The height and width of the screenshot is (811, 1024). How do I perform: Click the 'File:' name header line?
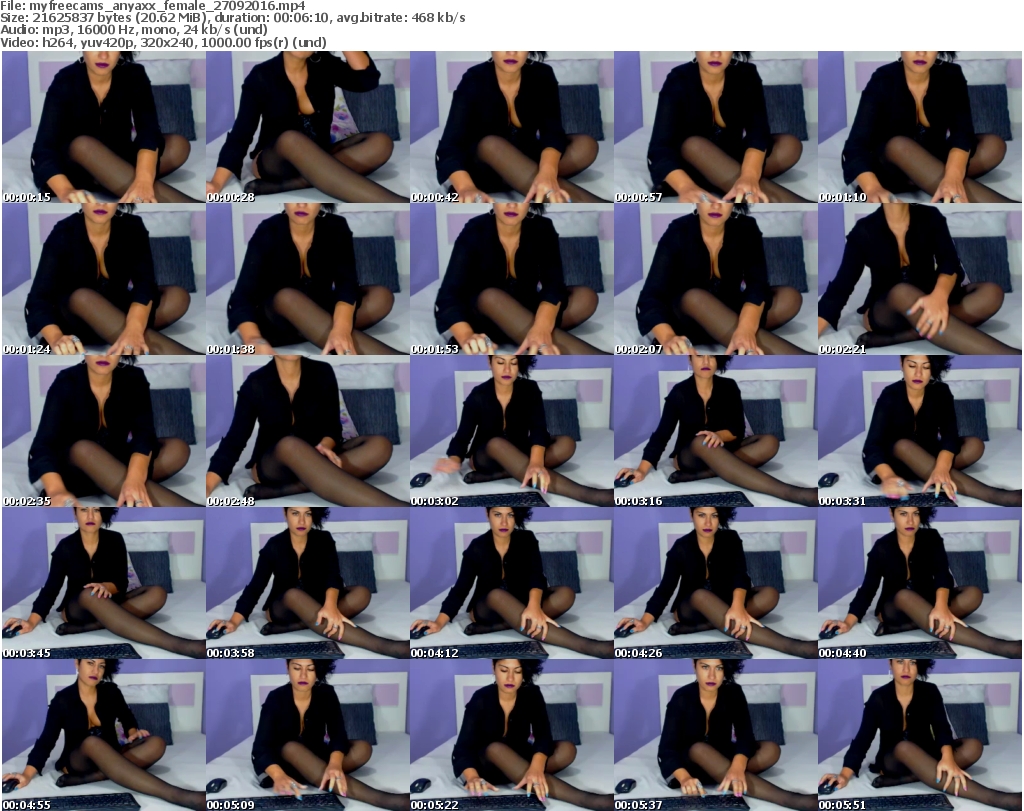153,6
